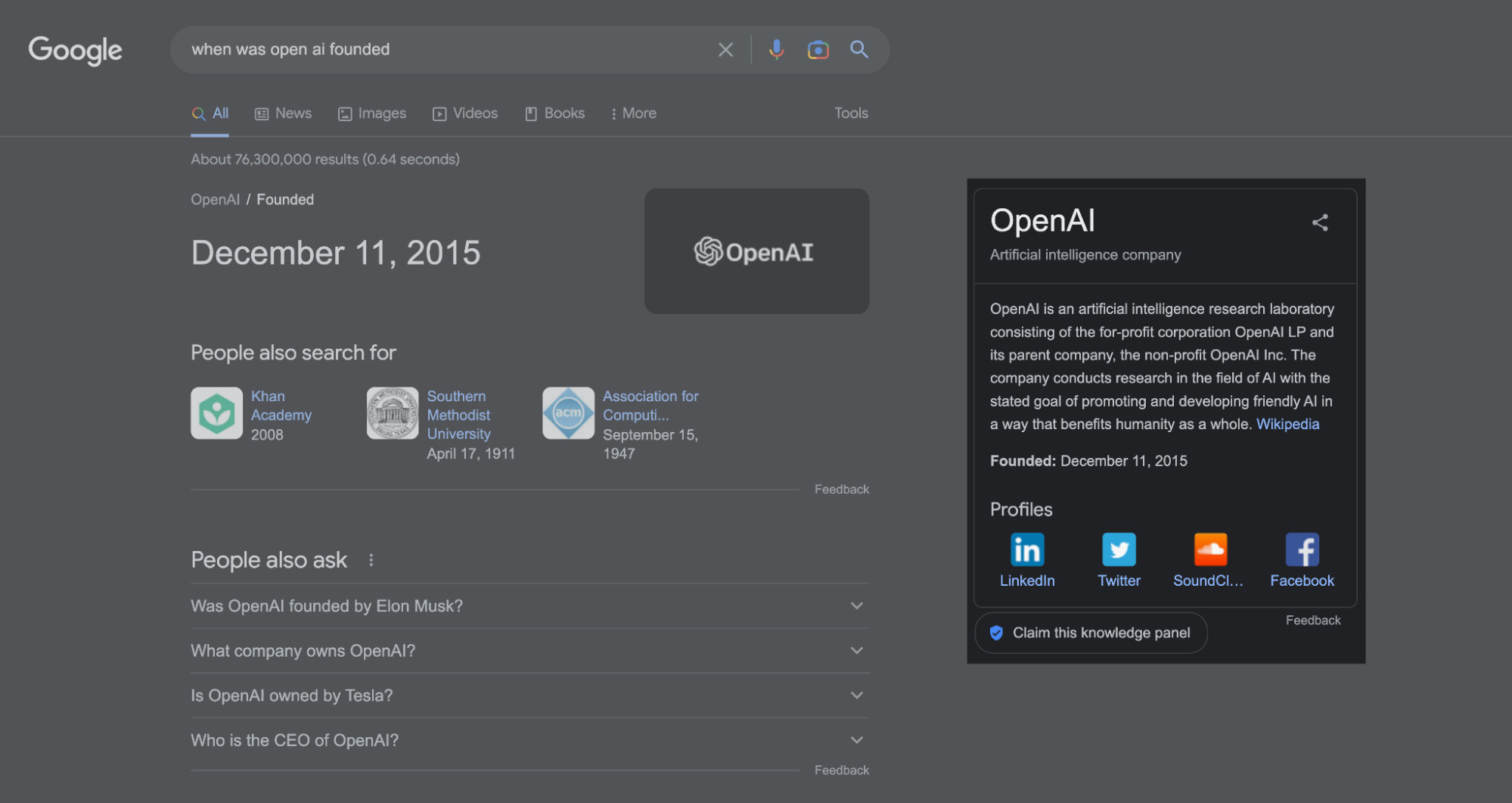
Task: Switch to the Images tab
Action: (372, 114)
